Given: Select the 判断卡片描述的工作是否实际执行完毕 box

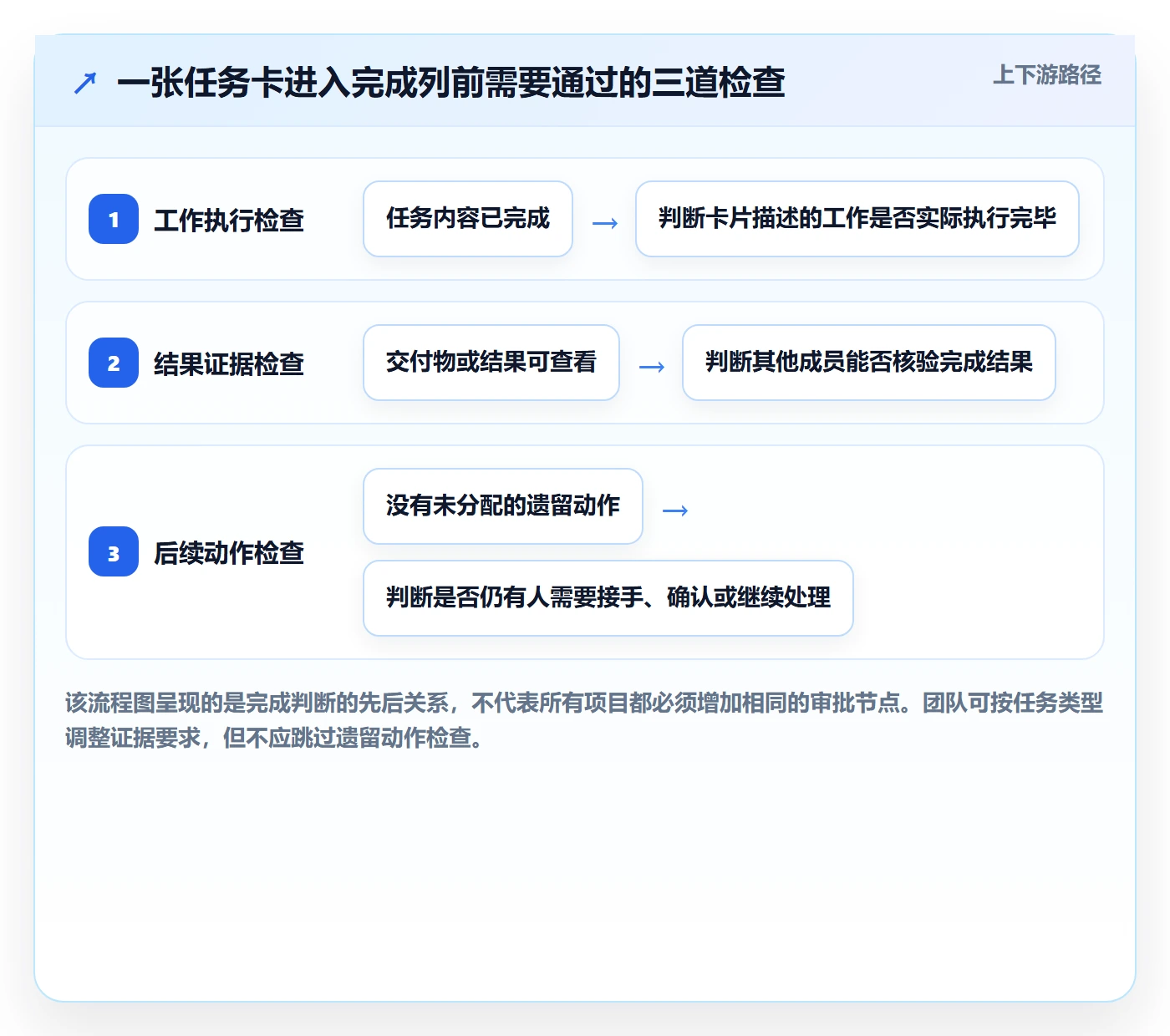Looking at the screenshot, I should pyautogui.click(x=857, y=219).
